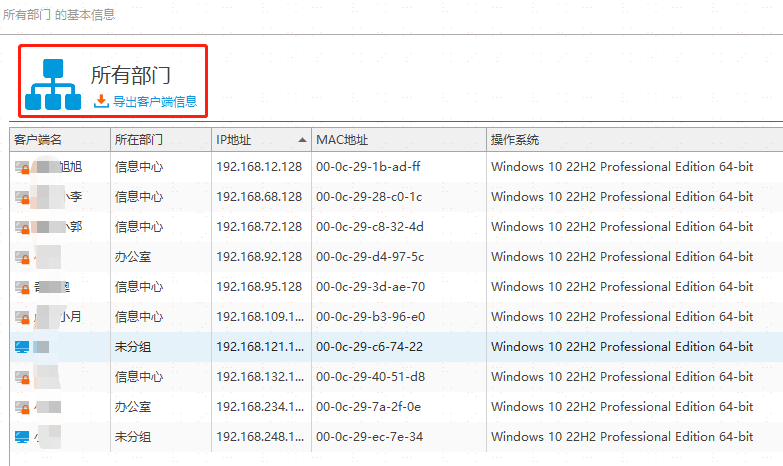Click the blue monitor icon for MAC 00-0c-29-c6-74-22
783x466 pixels.
tap(22, 347)
